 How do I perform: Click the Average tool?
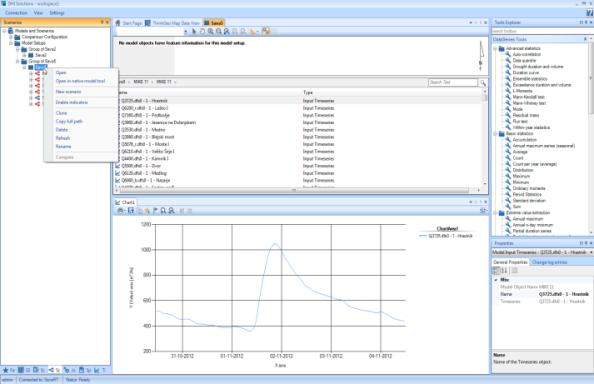[x=520, y=152]
